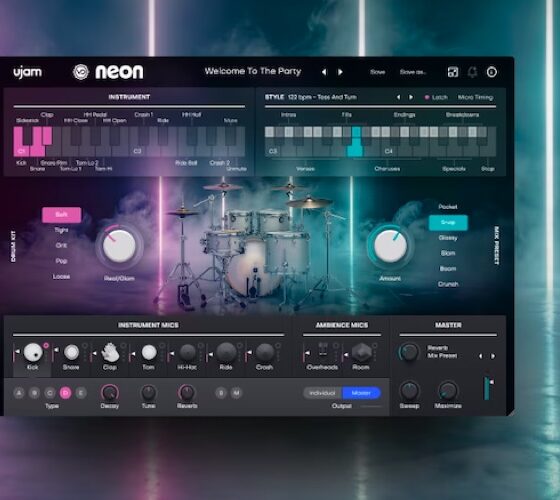The width and height of the screenshot is (560, 500).
Task: Open the 122 bpm Toss And Turn style list
Action: 322,97
